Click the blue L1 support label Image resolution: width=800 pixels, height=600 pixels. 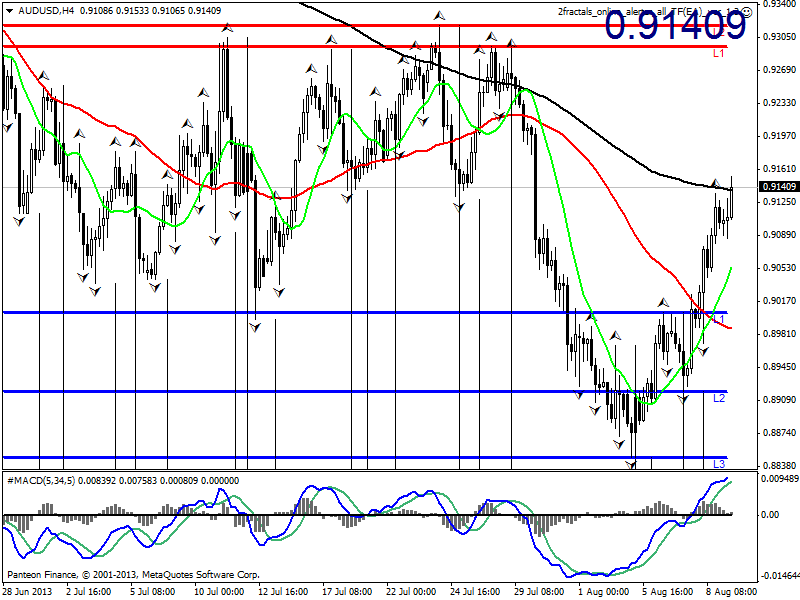[x=719, y=318]
